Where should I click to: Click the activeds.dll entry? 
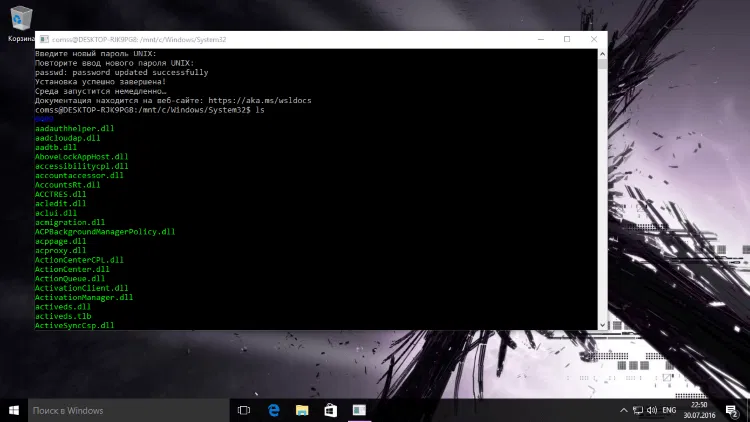point(63,307)
